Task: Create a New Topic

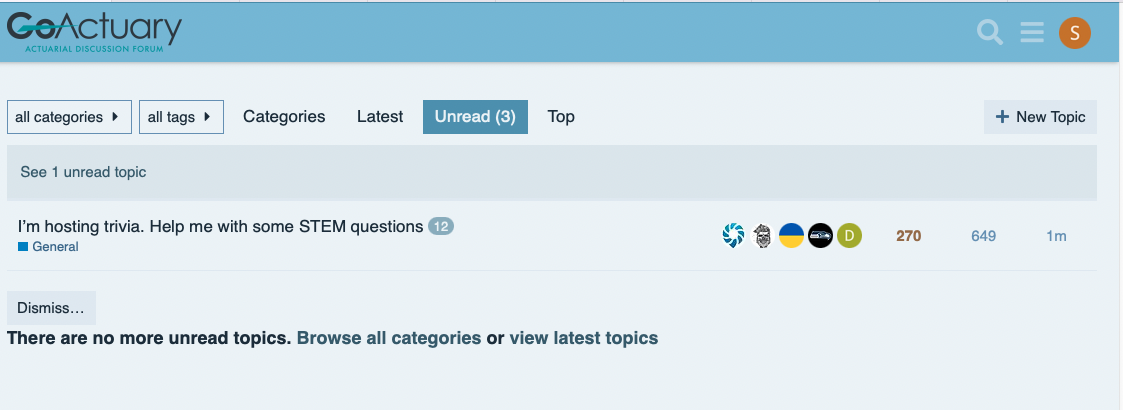Action: pos(1040,117)
